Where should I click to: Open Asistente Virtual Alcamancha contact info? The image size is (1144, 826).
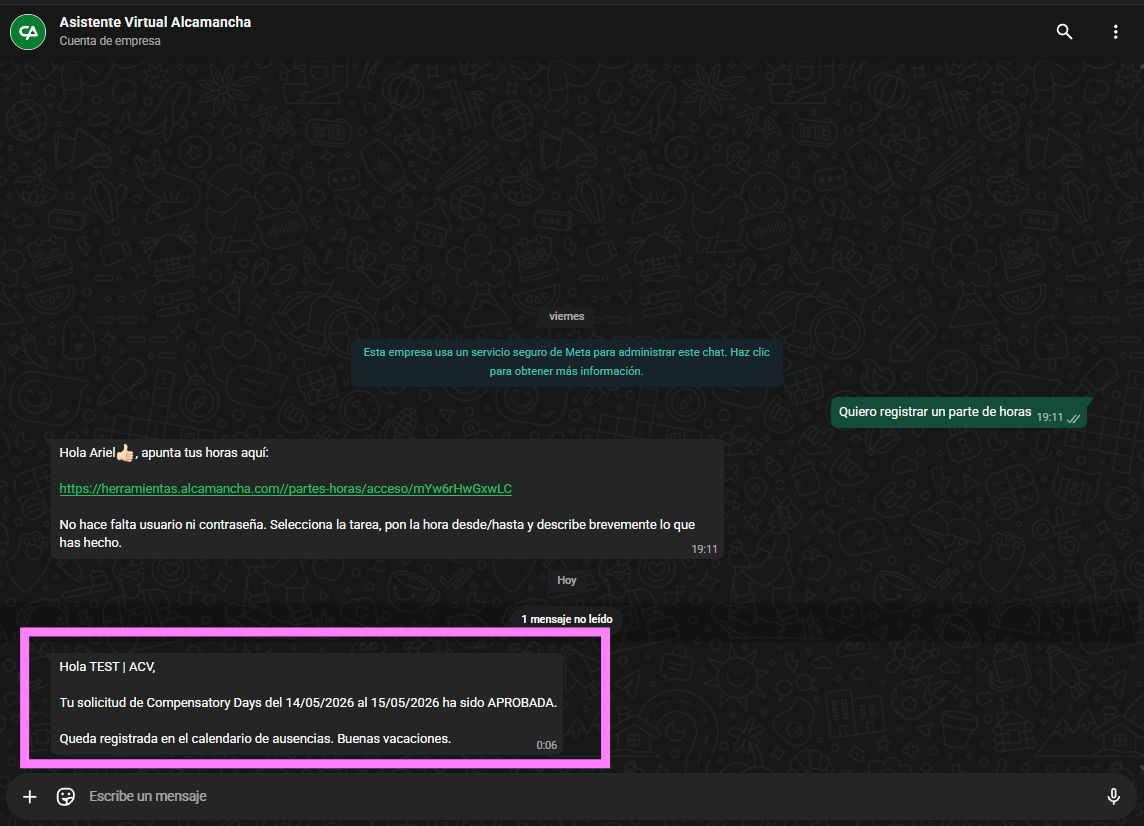(155, 22)
